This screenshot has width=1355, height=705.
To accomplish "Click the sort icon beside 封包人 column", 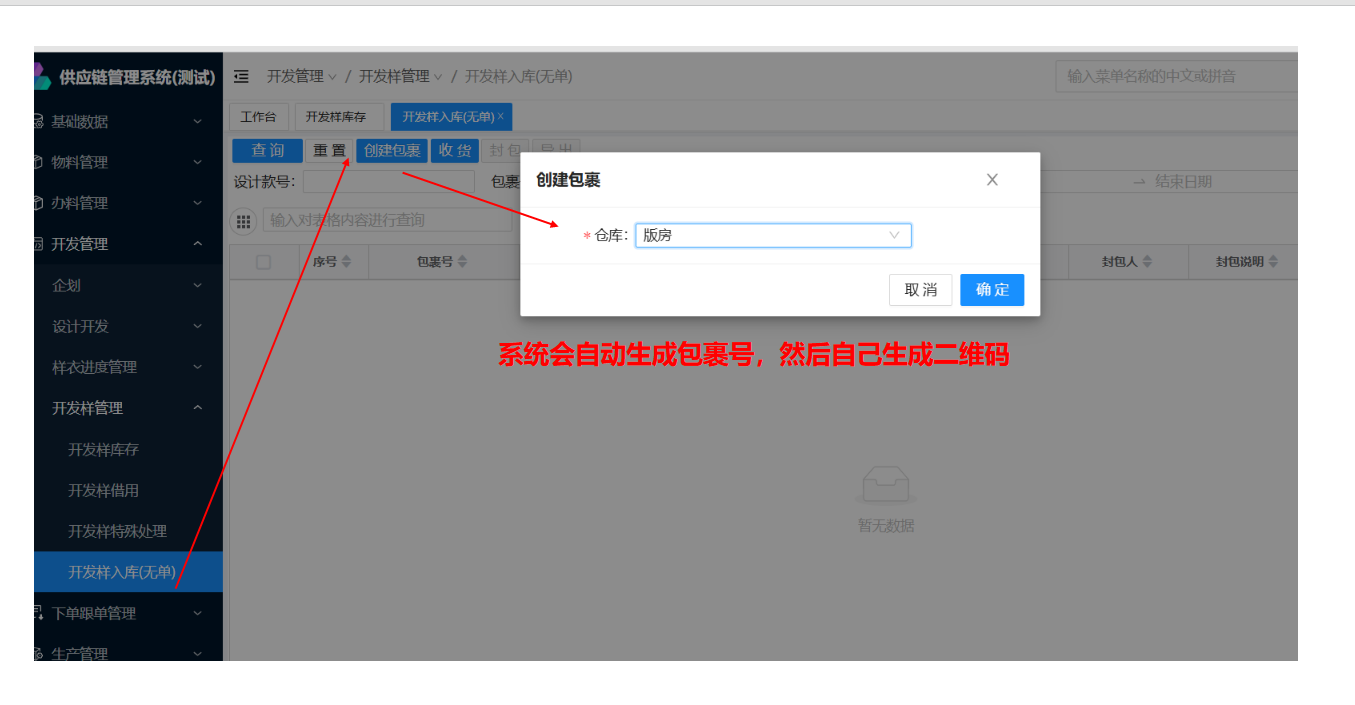I will pos(1147,262).
